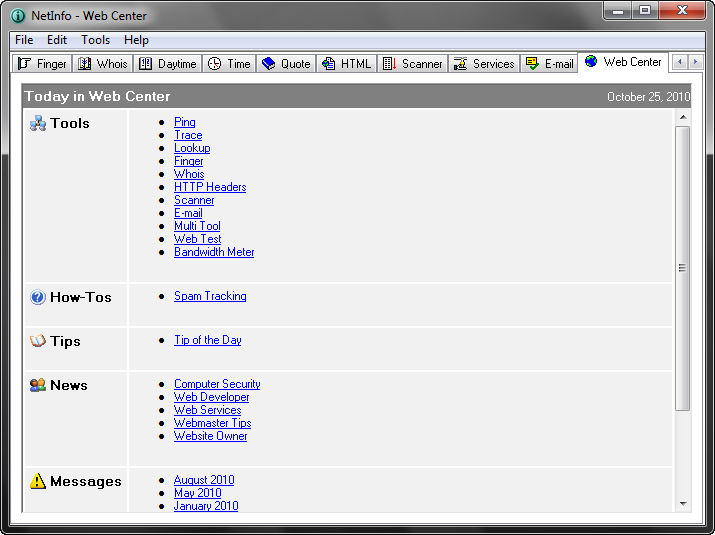Click the Ping link

click(x=185, y=122)
